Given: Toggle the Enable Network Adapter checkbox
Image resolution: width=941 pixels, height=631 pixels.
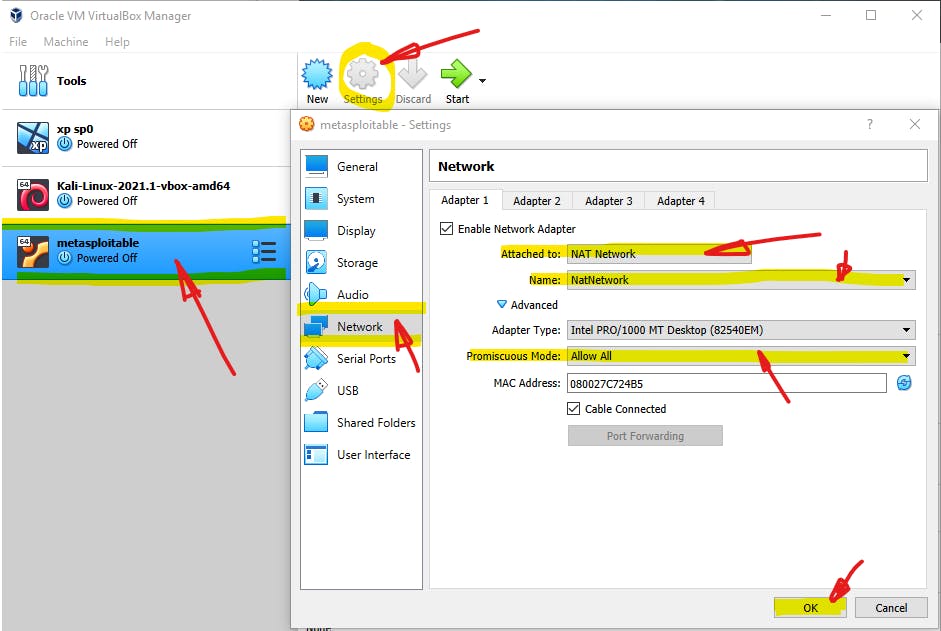Looking at the screenshot, I should tap(446, 229).
